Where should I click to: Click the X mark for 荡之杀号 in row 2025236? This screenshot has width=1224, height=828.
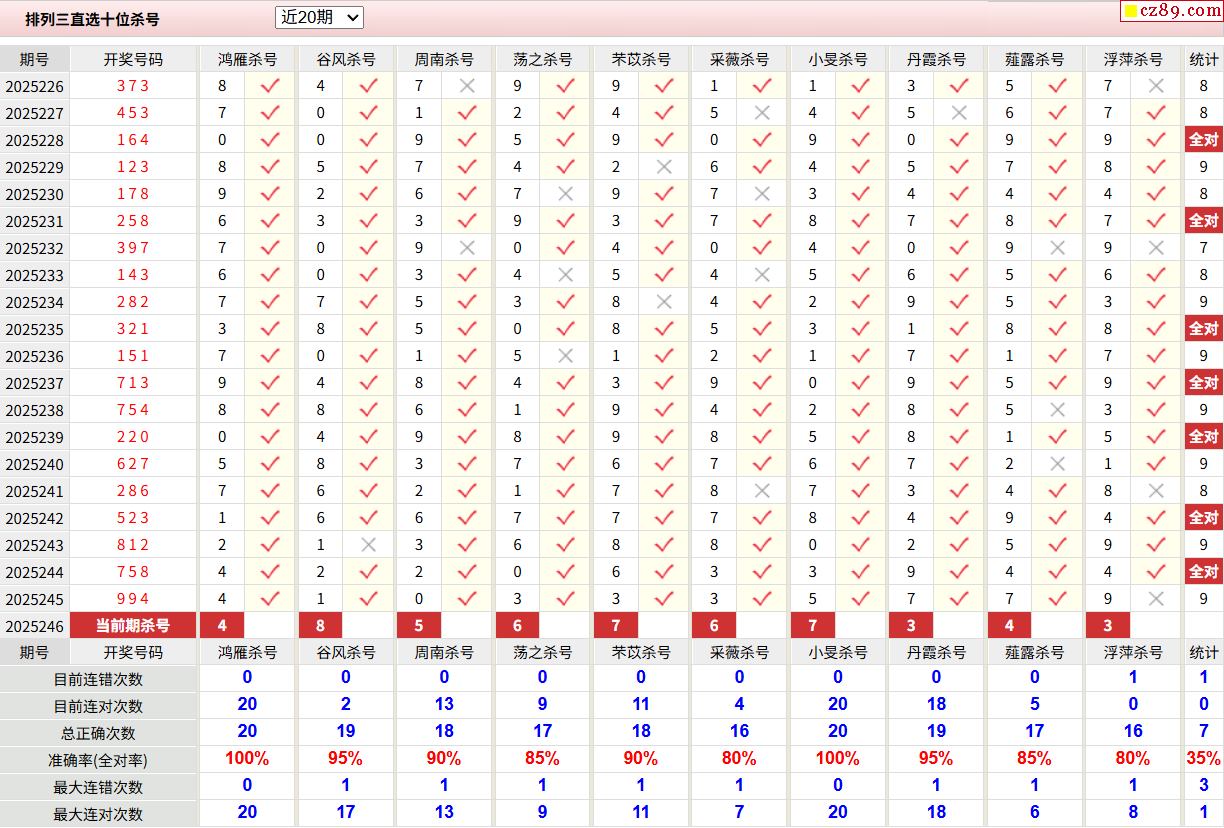tap(565, 356)
